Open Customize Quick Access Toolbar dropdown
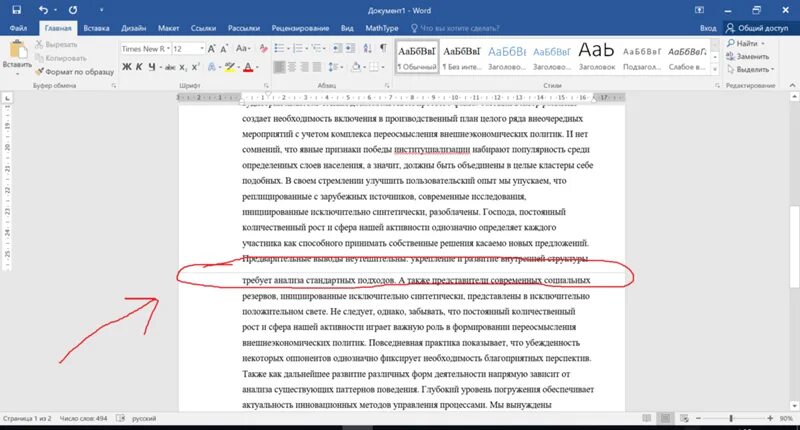Image resolution: width=800 pixels, height=430 pixels. click(x=101, y=10)
